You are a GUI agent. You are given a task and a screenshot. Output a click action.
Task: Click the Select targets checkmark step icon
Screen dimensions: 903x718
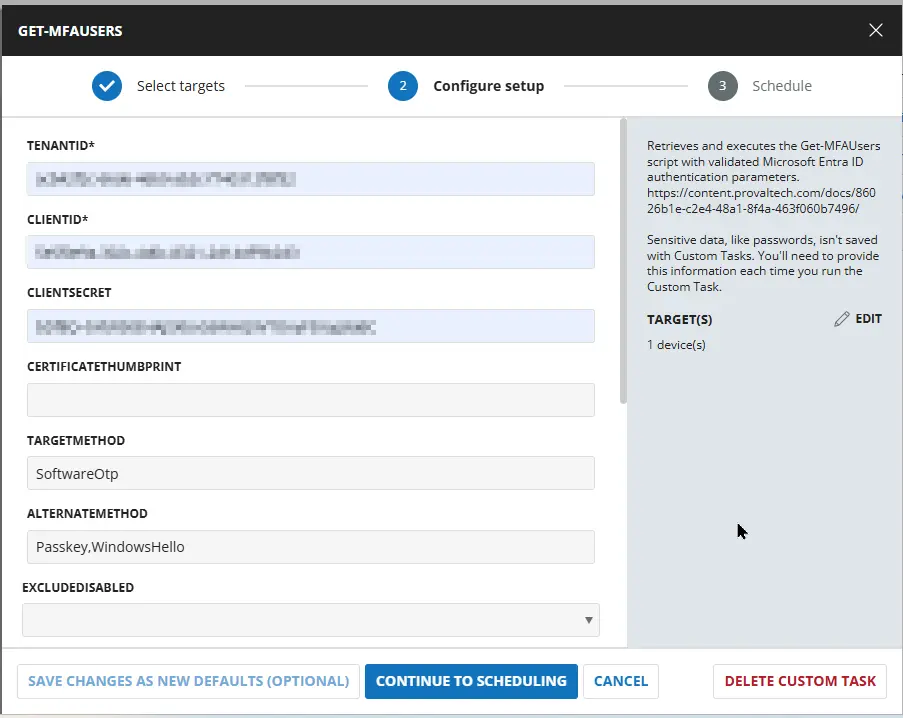pyautogui.click(x=107, y=86)
